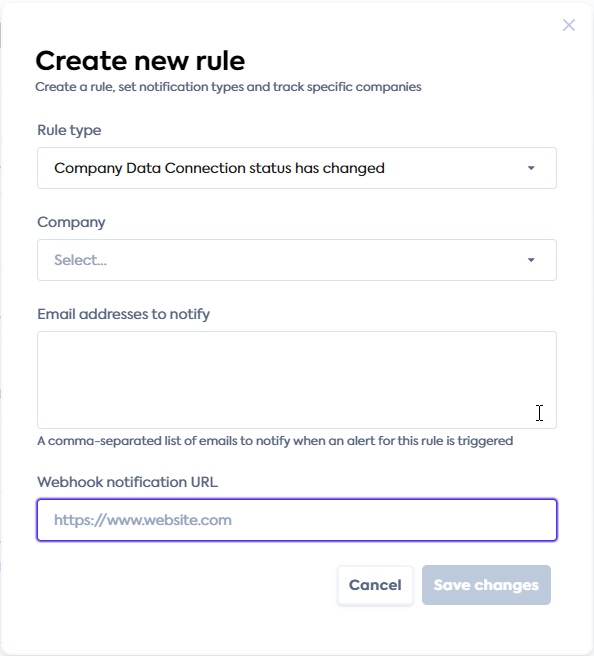Click the 'Company Data Connection status has changed' value
594x656 pixels.
coord(219,168)
